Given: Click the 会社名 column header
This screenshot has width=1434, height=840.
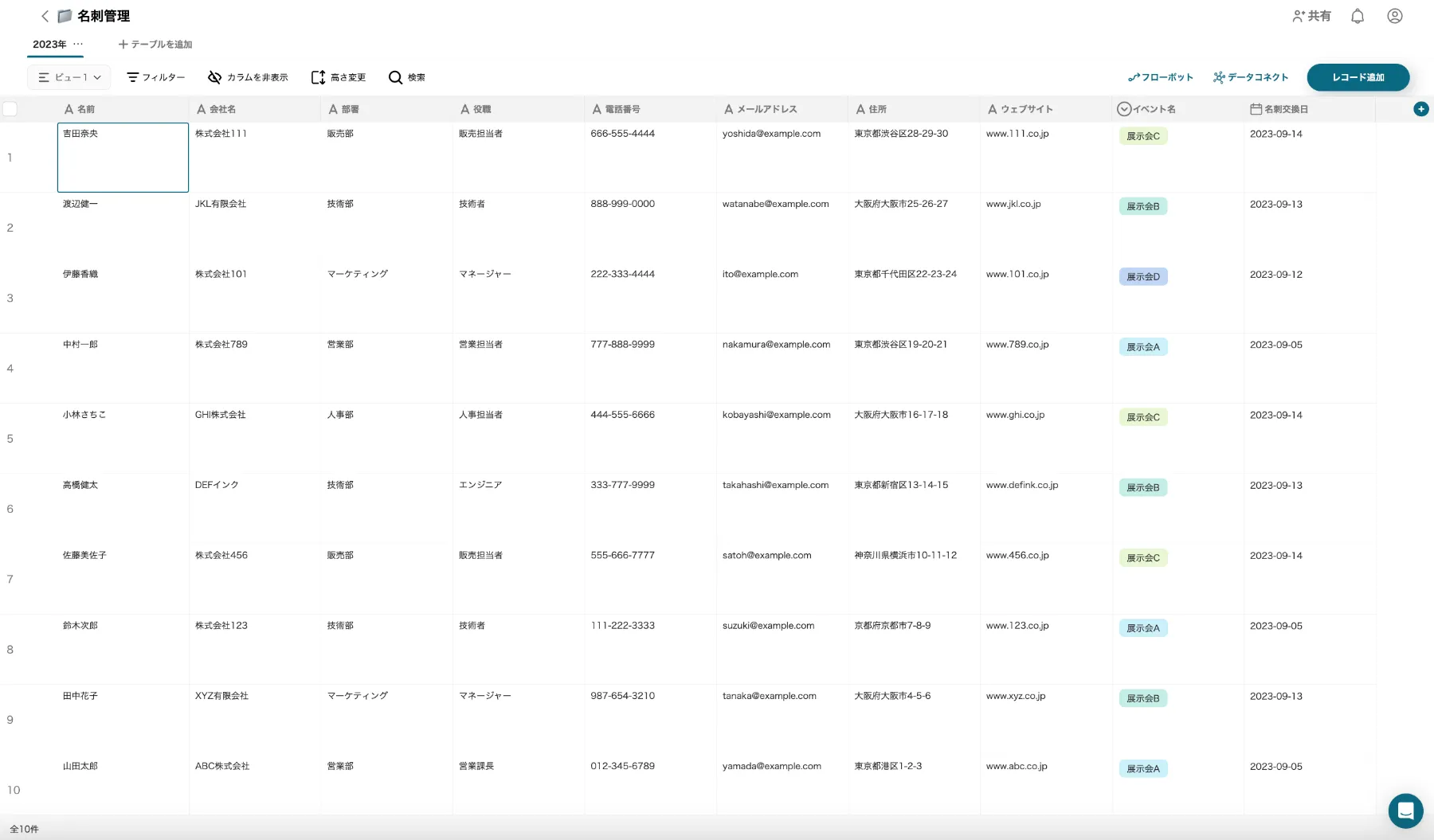Looking at the screenshot, I should point(255,109).
